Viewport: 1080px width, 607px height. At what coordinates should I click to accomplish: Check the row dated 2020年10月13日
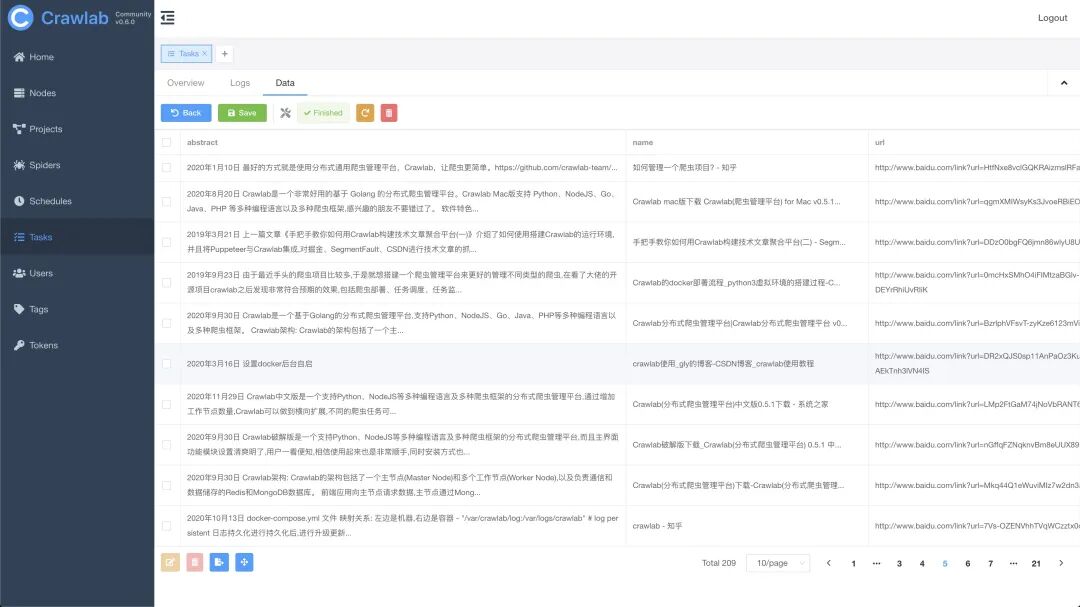click(x=167, y=526)
